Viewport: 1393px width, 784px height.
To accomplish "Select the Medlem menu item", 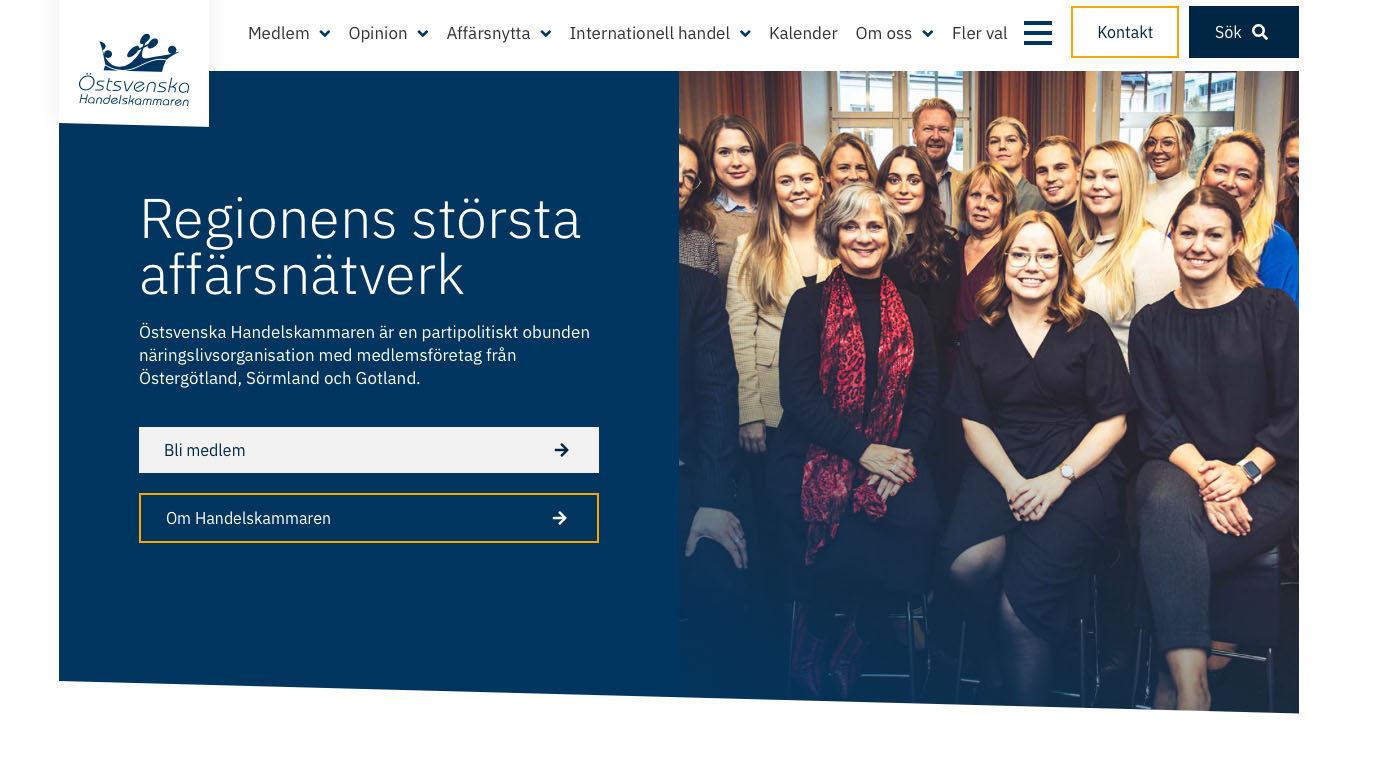I will (279, 33).
